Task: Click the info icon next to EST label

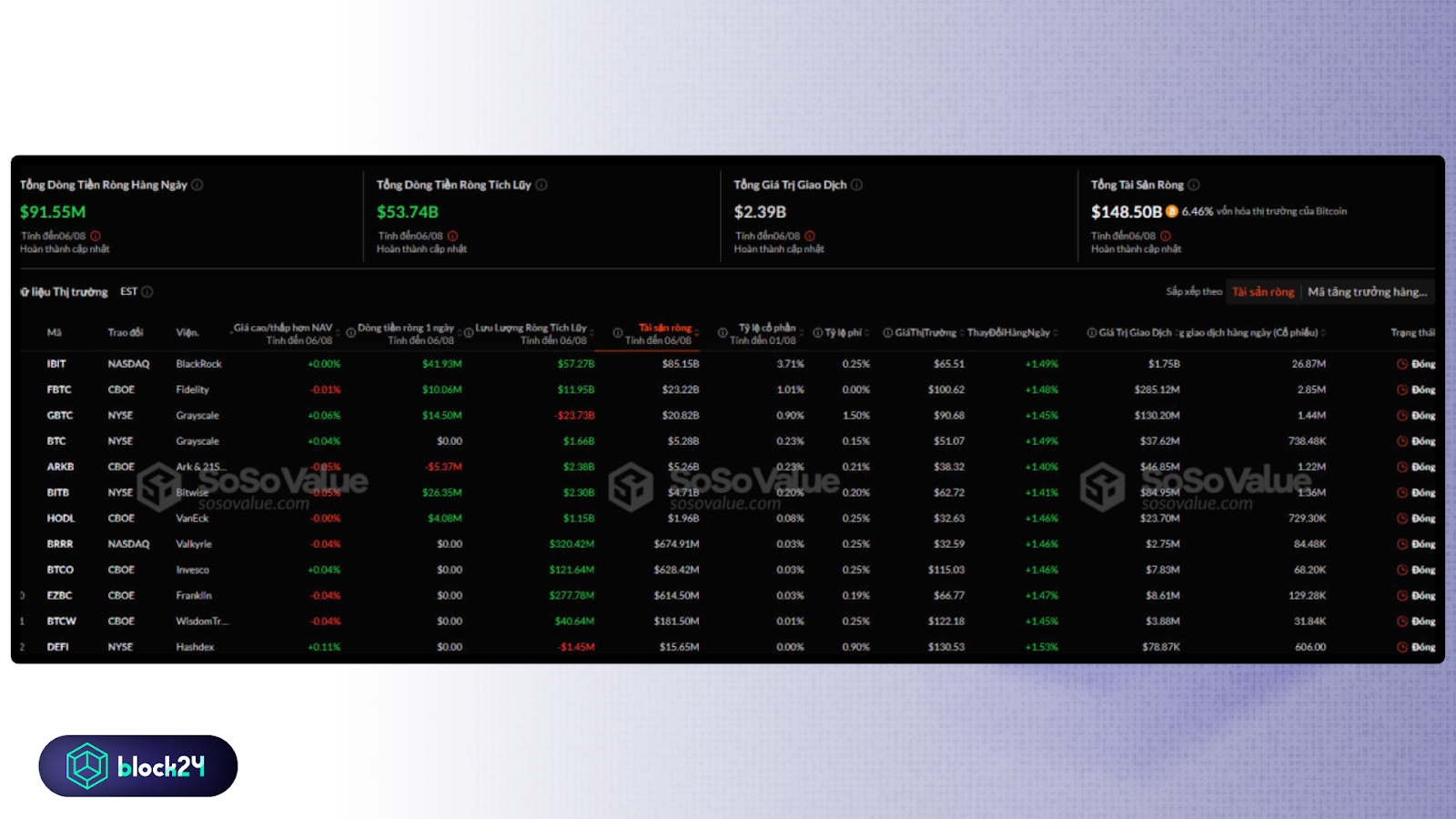Action: 147,292
